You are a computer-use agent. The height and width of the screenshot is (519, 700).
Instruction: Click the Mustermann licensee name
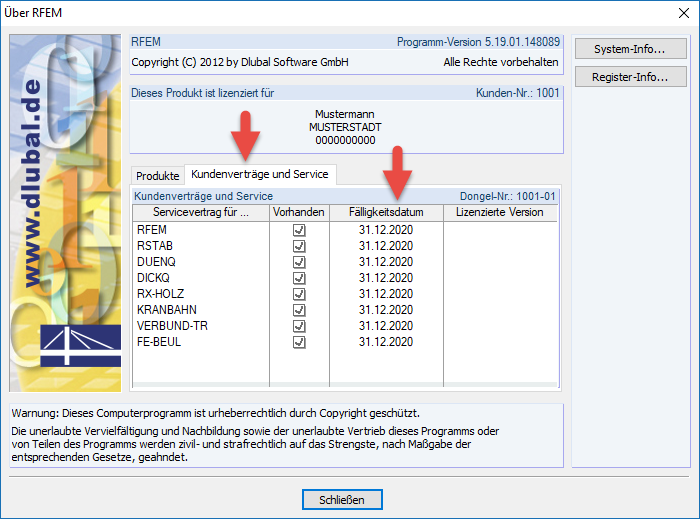(x=345, y=114)
